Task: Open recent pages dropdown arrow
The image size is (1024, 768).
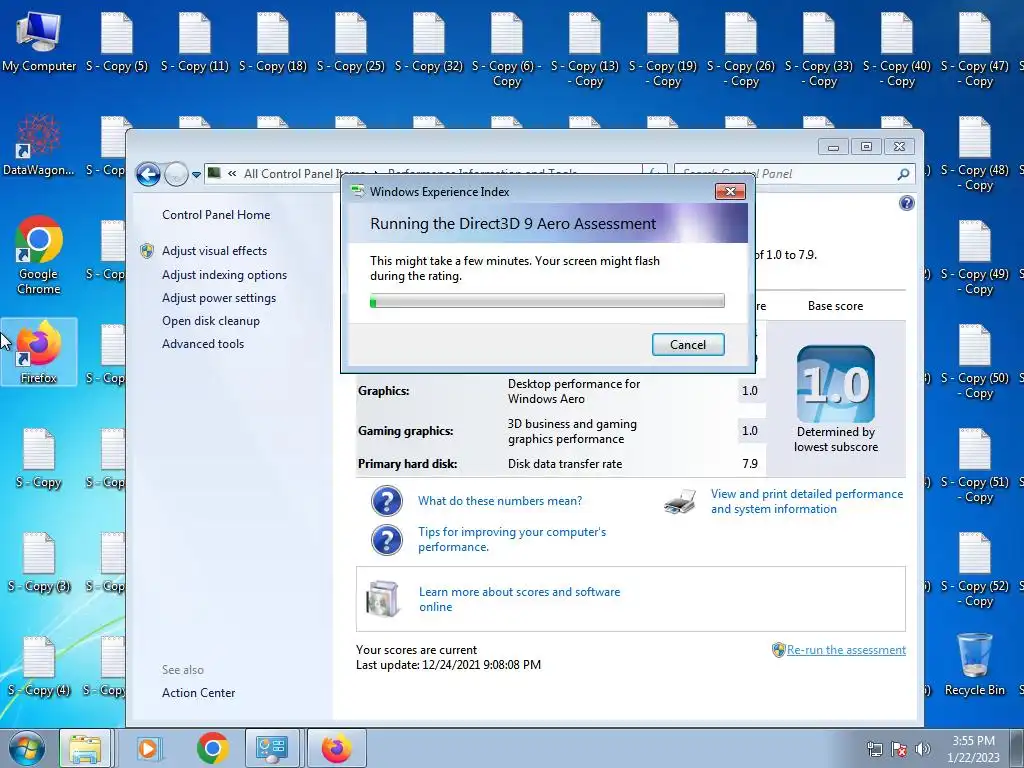Action: tap(196, 174)
